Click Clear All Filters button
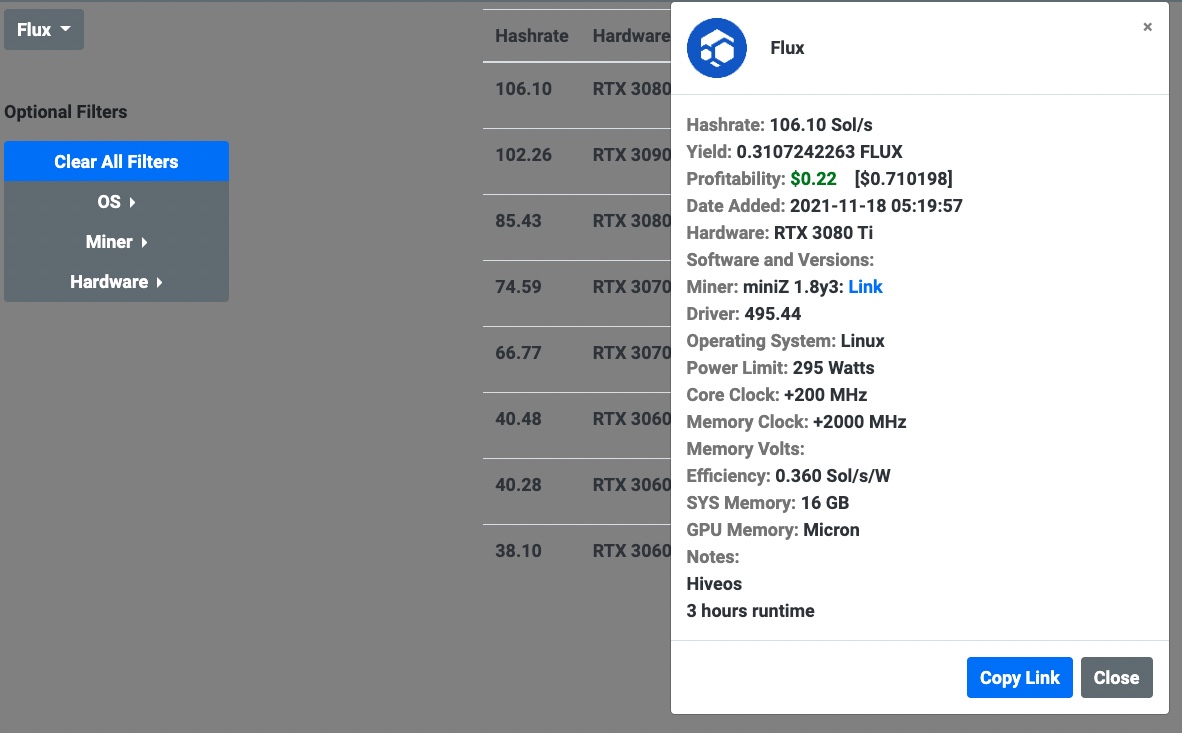This screenshot has width=1182, height=733. [x=116, y=162]
